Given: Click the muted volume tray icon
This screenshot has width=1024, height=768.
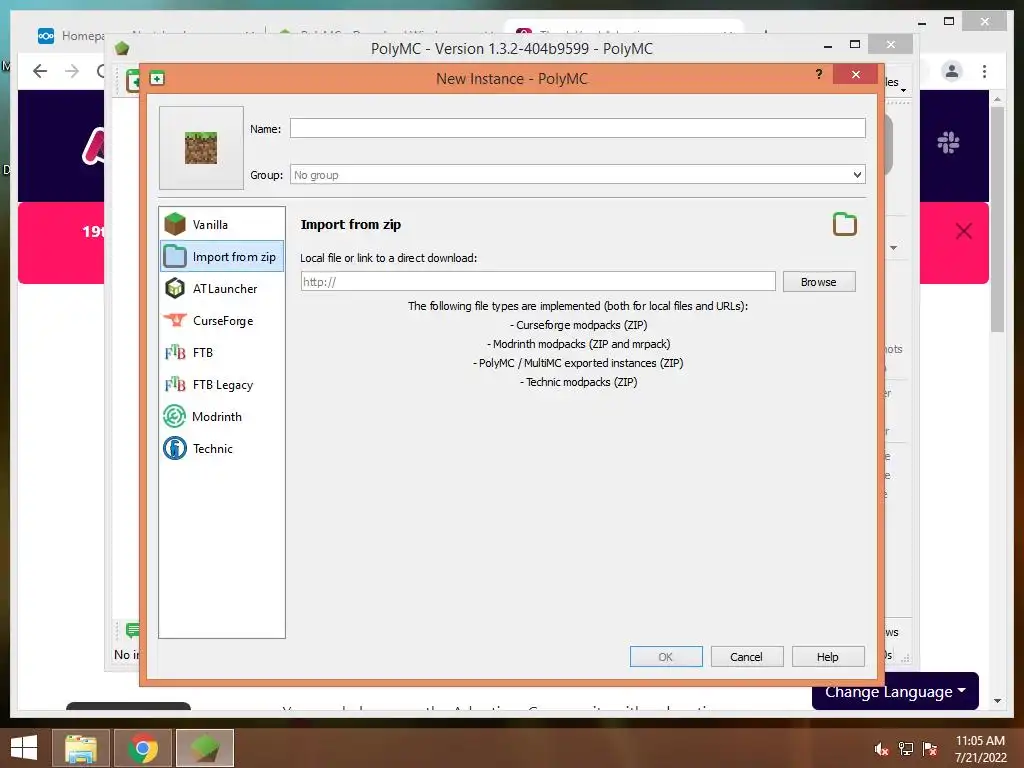Looking at the screenshot, I should click(x=882, y=749).
